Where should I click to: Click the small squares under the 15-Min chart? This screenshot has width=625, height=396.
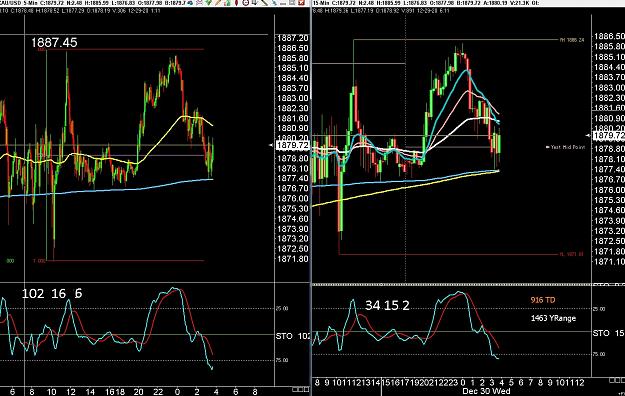pos(617,381)
